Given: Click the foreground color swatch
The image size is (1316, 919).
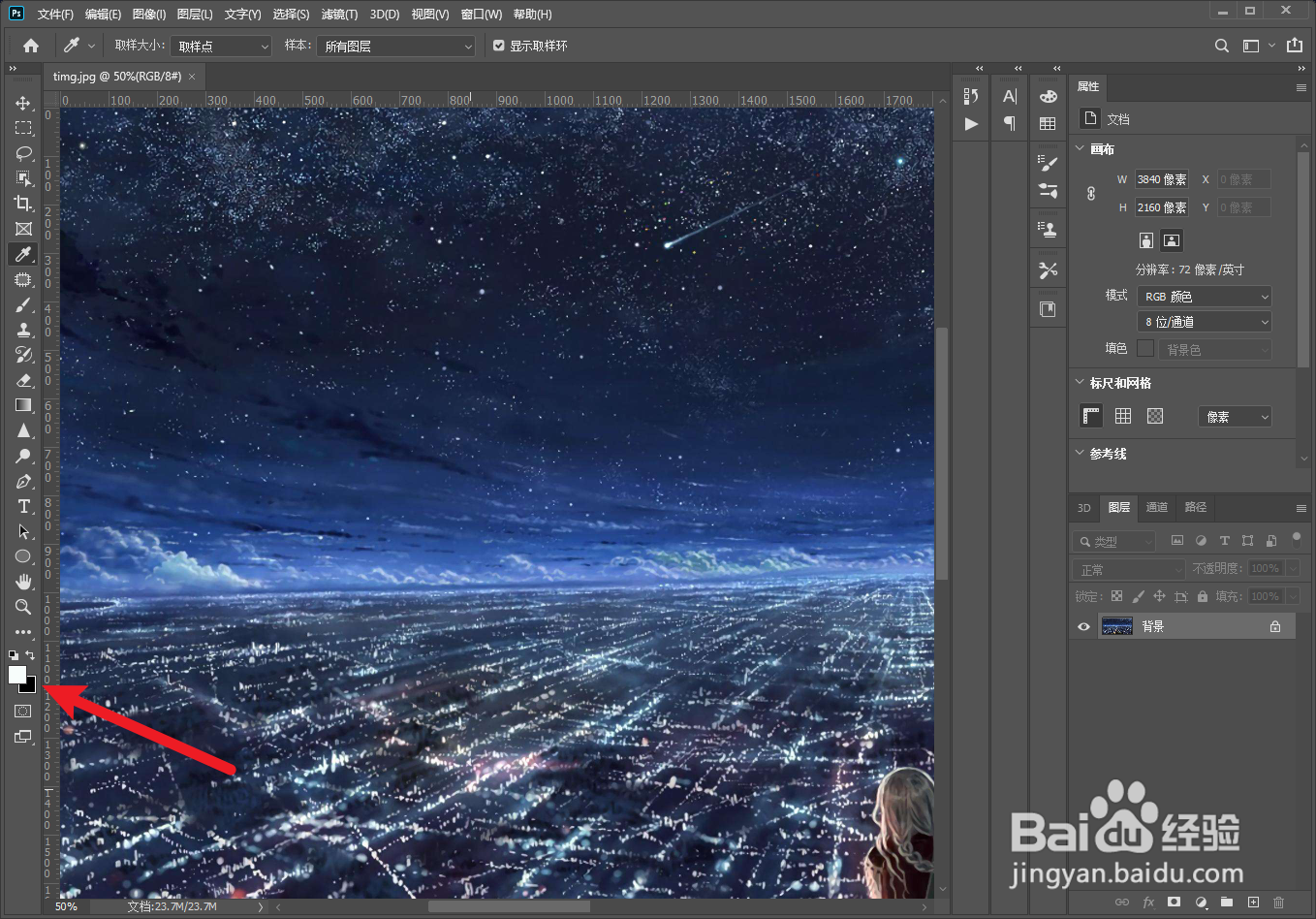Looking at the screenshot, I should (x=16, y=675).
